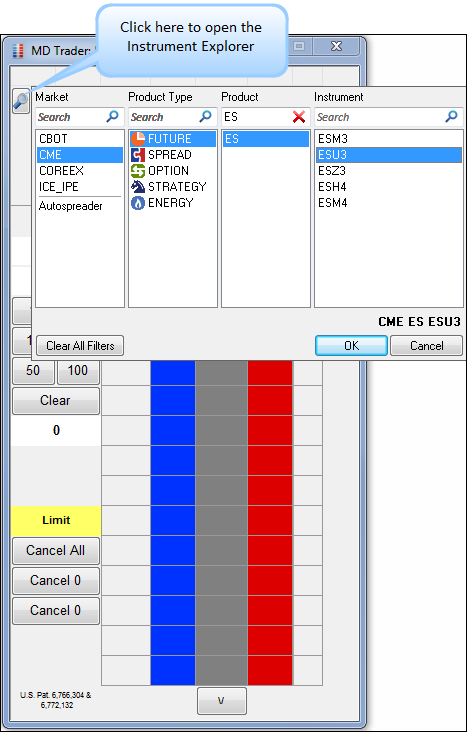Toggle the yellow Limit order type
Viewport: 467px width, 732px height.
point(56,521)
